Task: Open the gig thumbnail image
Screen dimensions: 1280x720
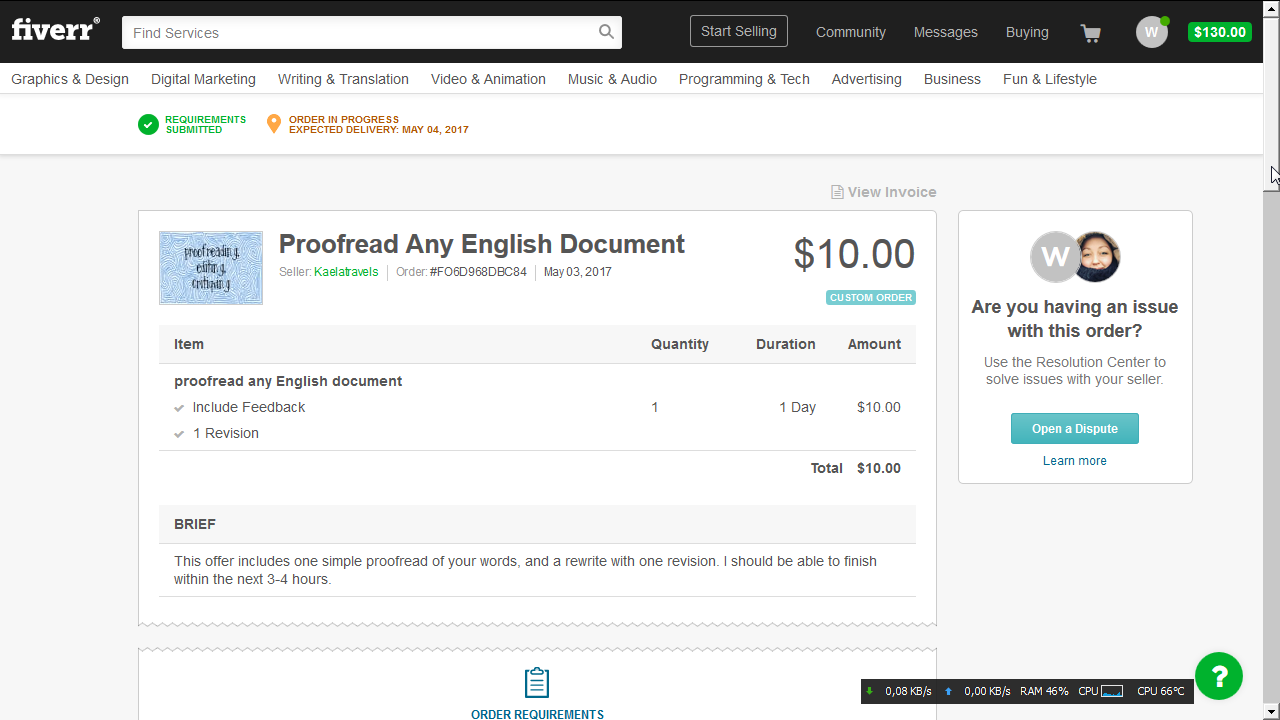Action: coord(211,268)
